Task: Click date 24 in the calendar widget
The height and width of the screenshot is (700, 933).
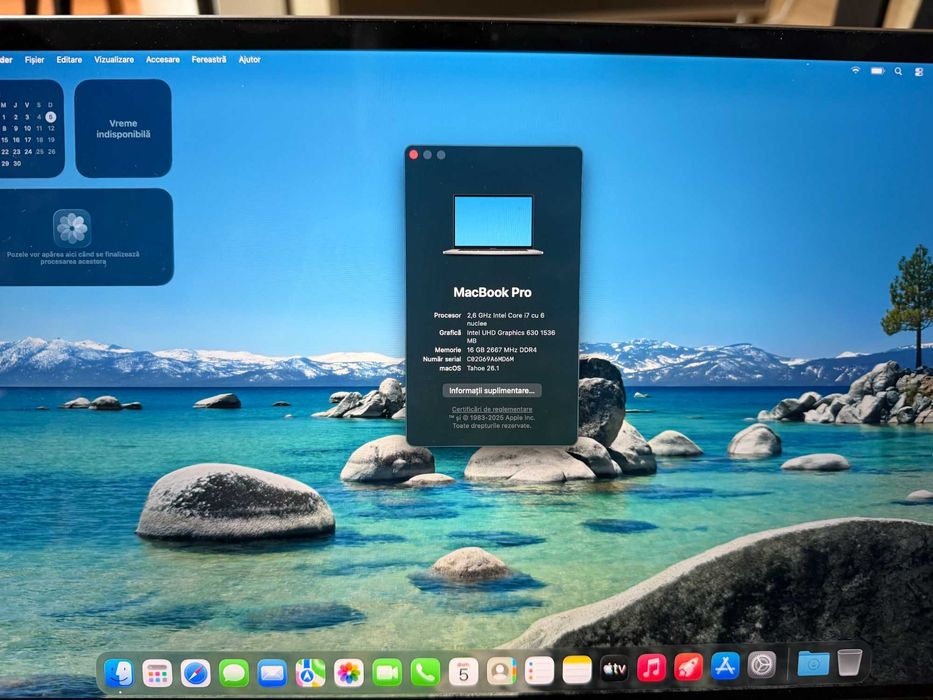Action: (x=27, y=152)
